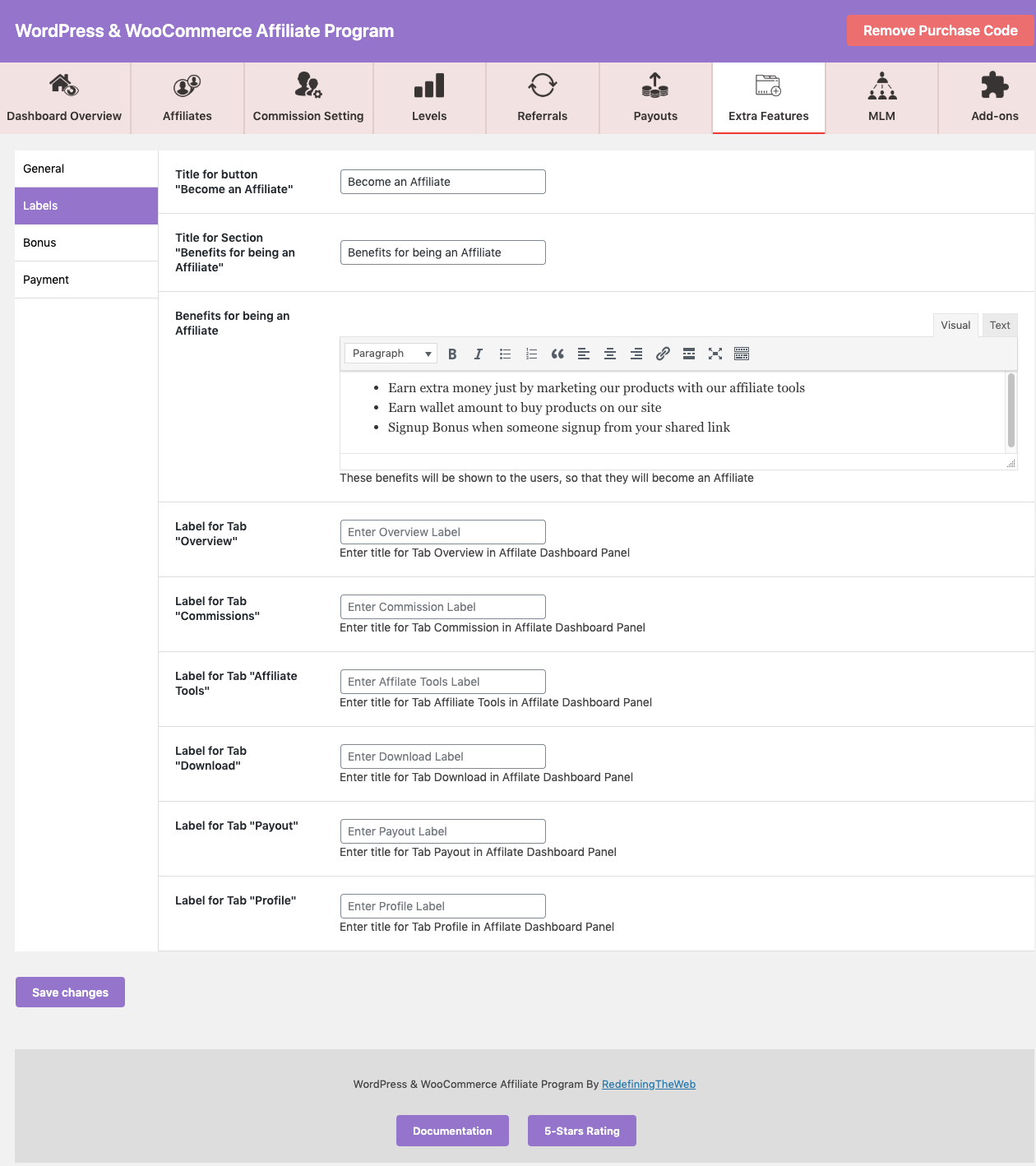Click the 'Signup Bonus when someone signup' bullet

(x=559, y=427)
